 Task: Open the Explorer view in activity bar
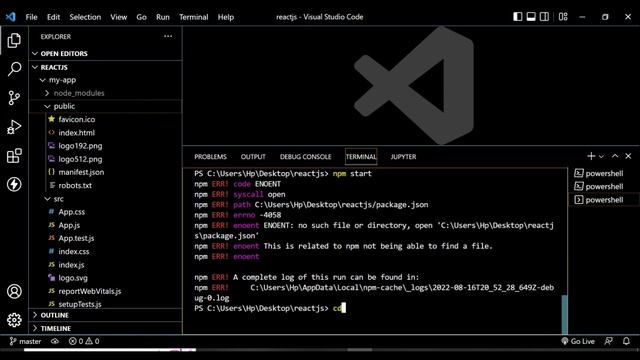(x=14, y=40)
